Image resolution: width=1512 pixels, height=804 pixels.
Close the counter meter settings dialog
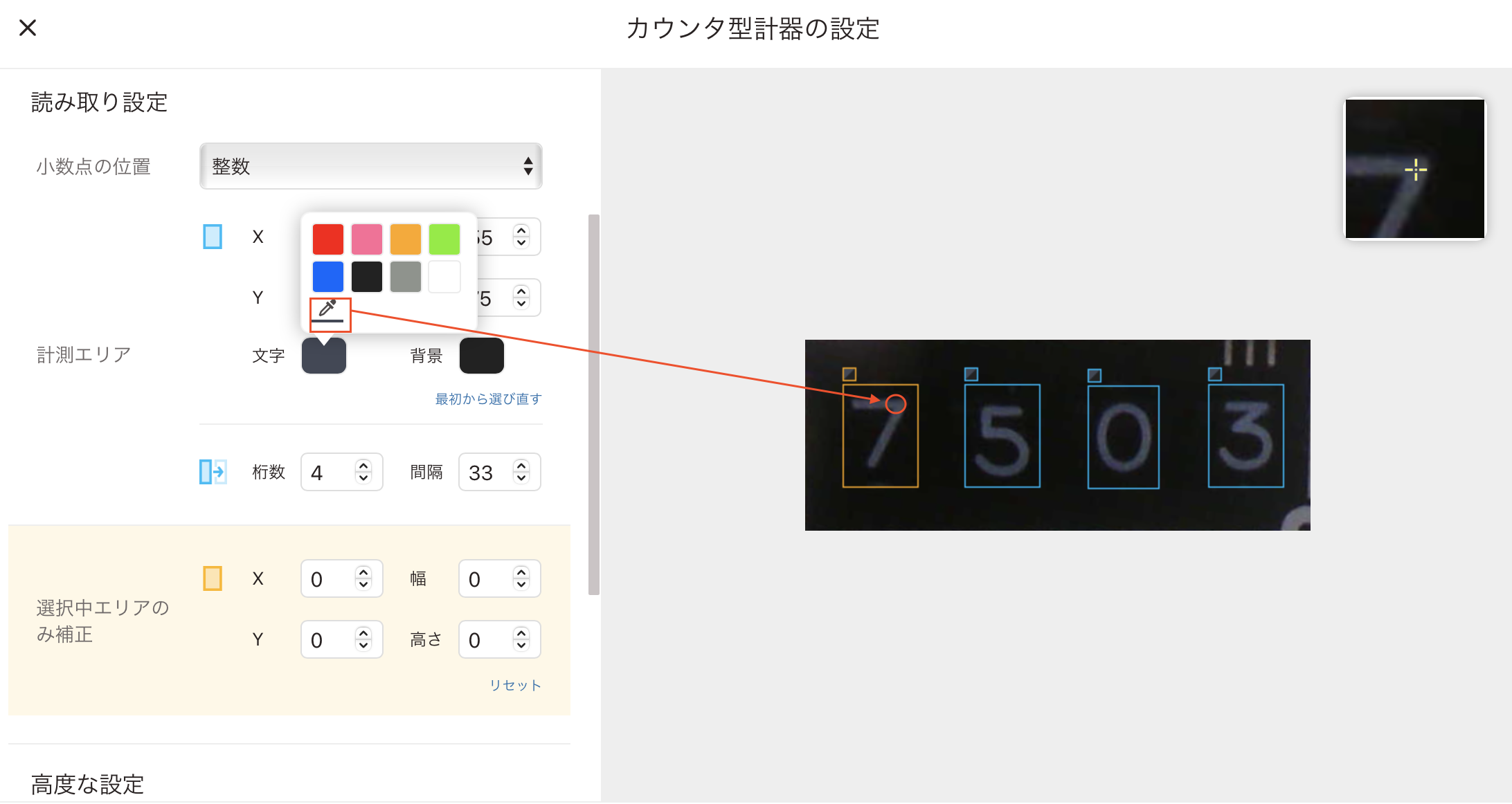(28, 28)
